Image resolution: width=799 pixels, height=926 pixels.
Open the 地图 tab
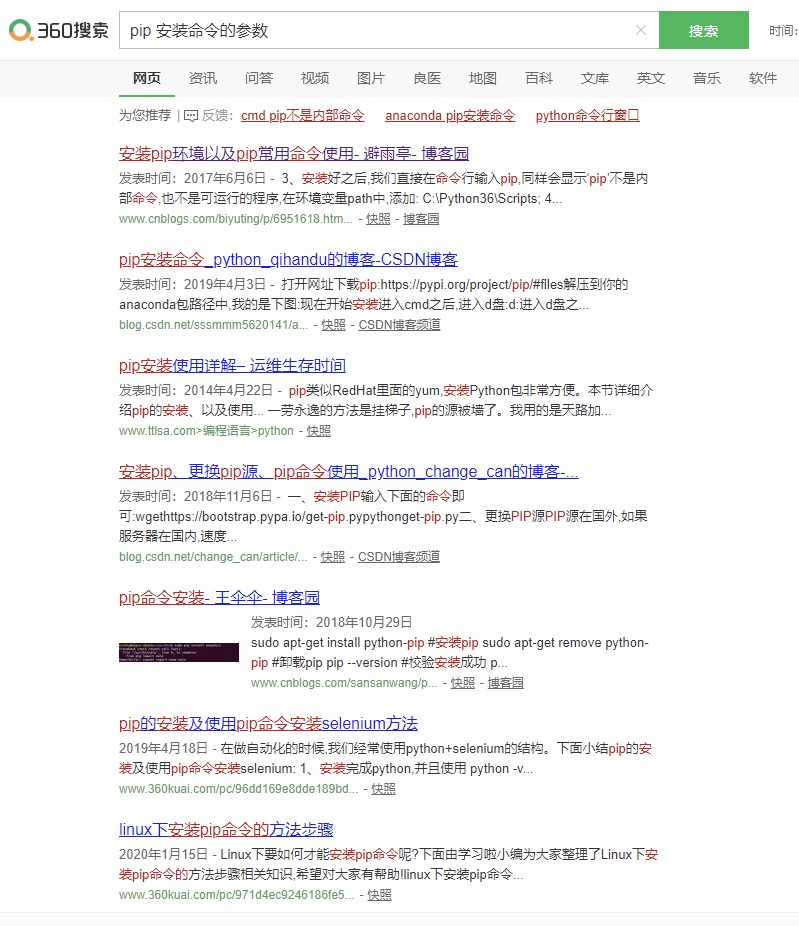point(482,78)
